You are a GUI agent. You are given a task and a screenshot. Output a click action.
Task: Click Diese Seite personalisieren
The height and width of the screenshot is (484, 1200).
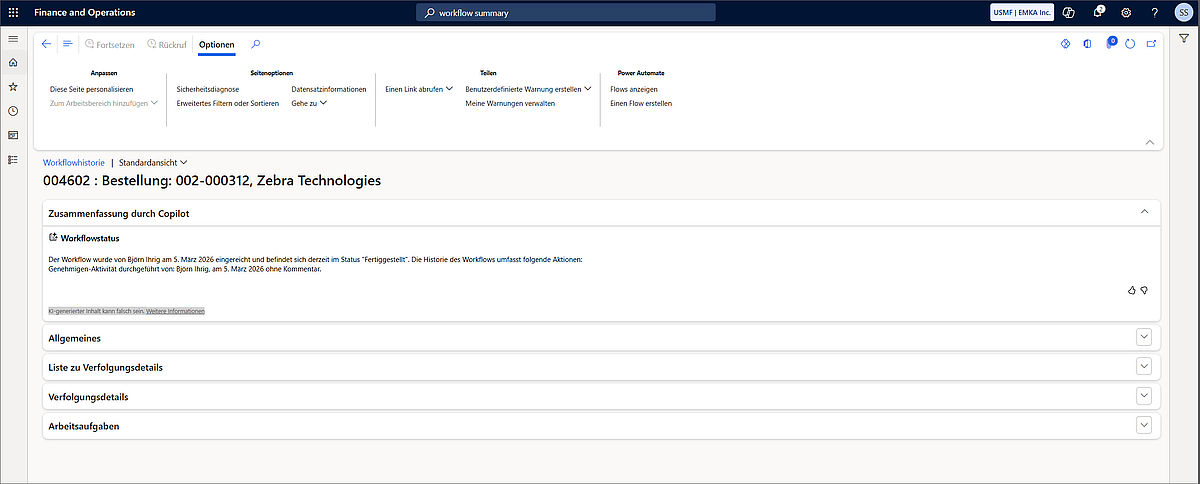pyautogui.click(x=91, y=89)
